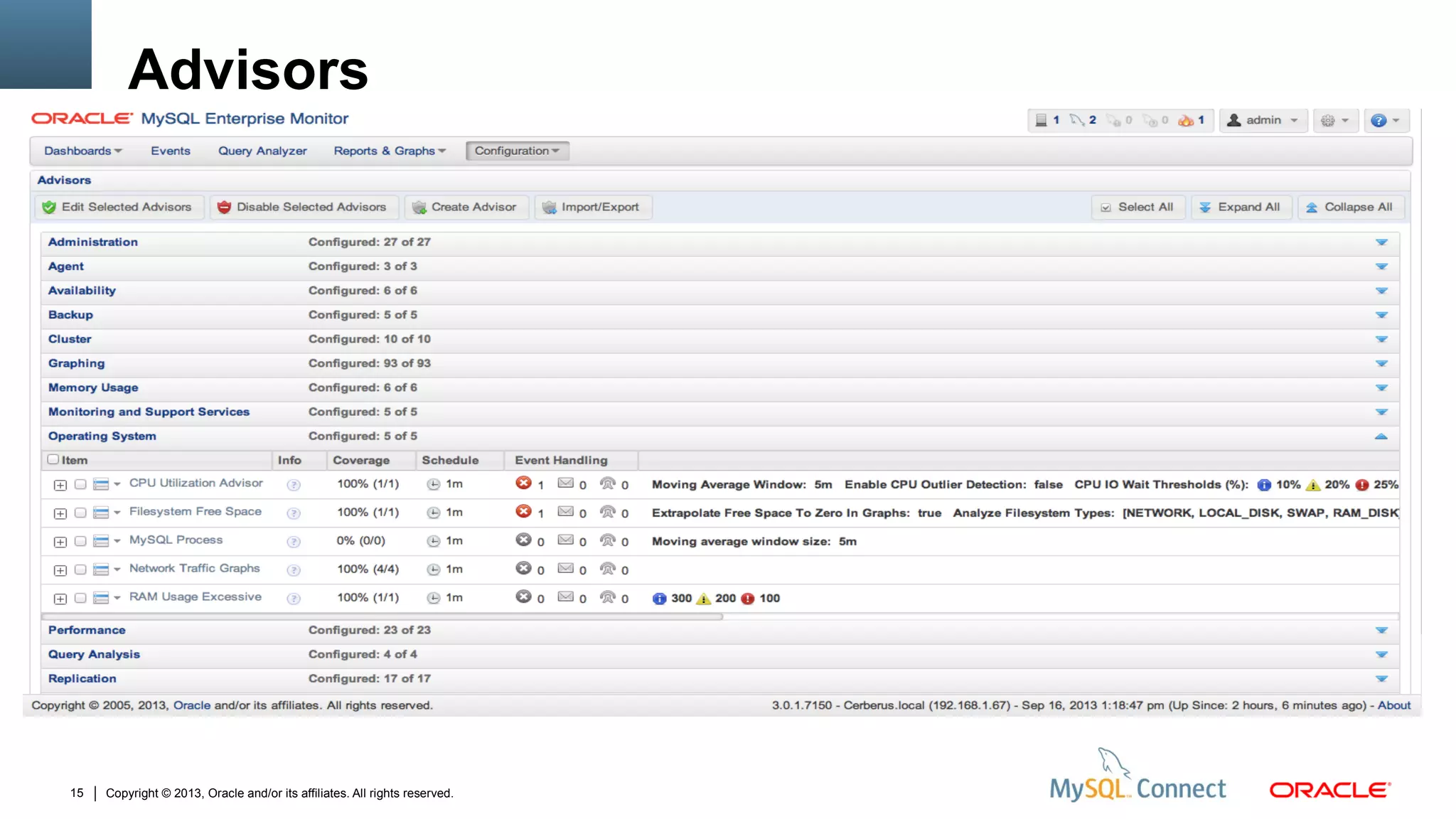Open the settings gear menu
The height and width of the screenshot is (819, 1456).
1335,120
